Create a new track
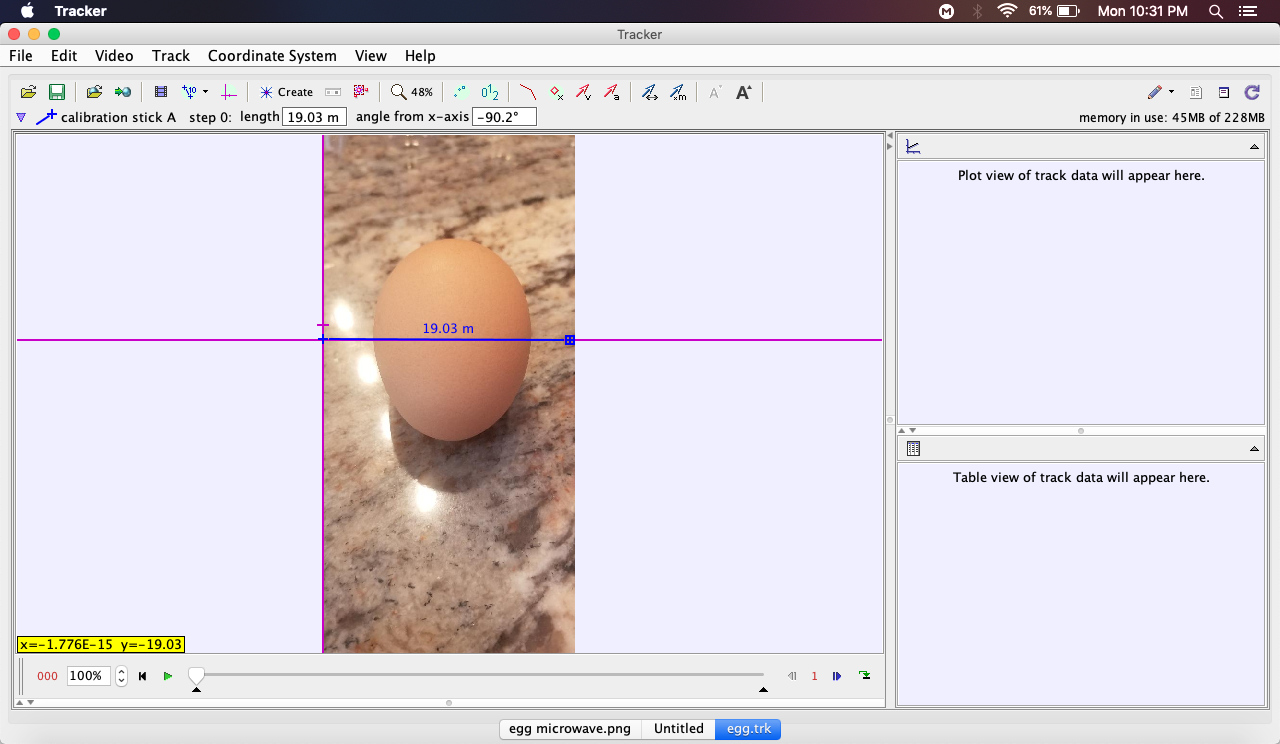 (x=286, y=92)
